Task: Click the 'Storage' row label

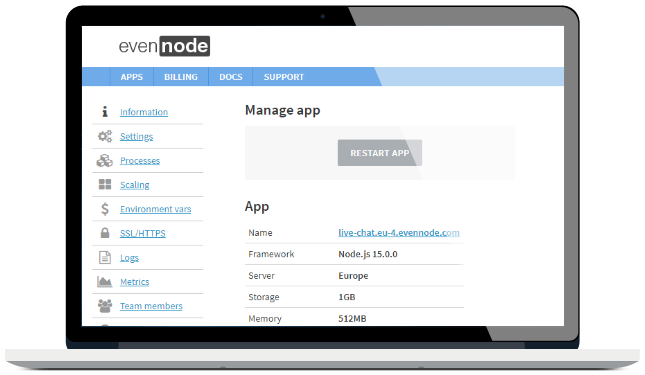Action: click(x=264, y=297)
